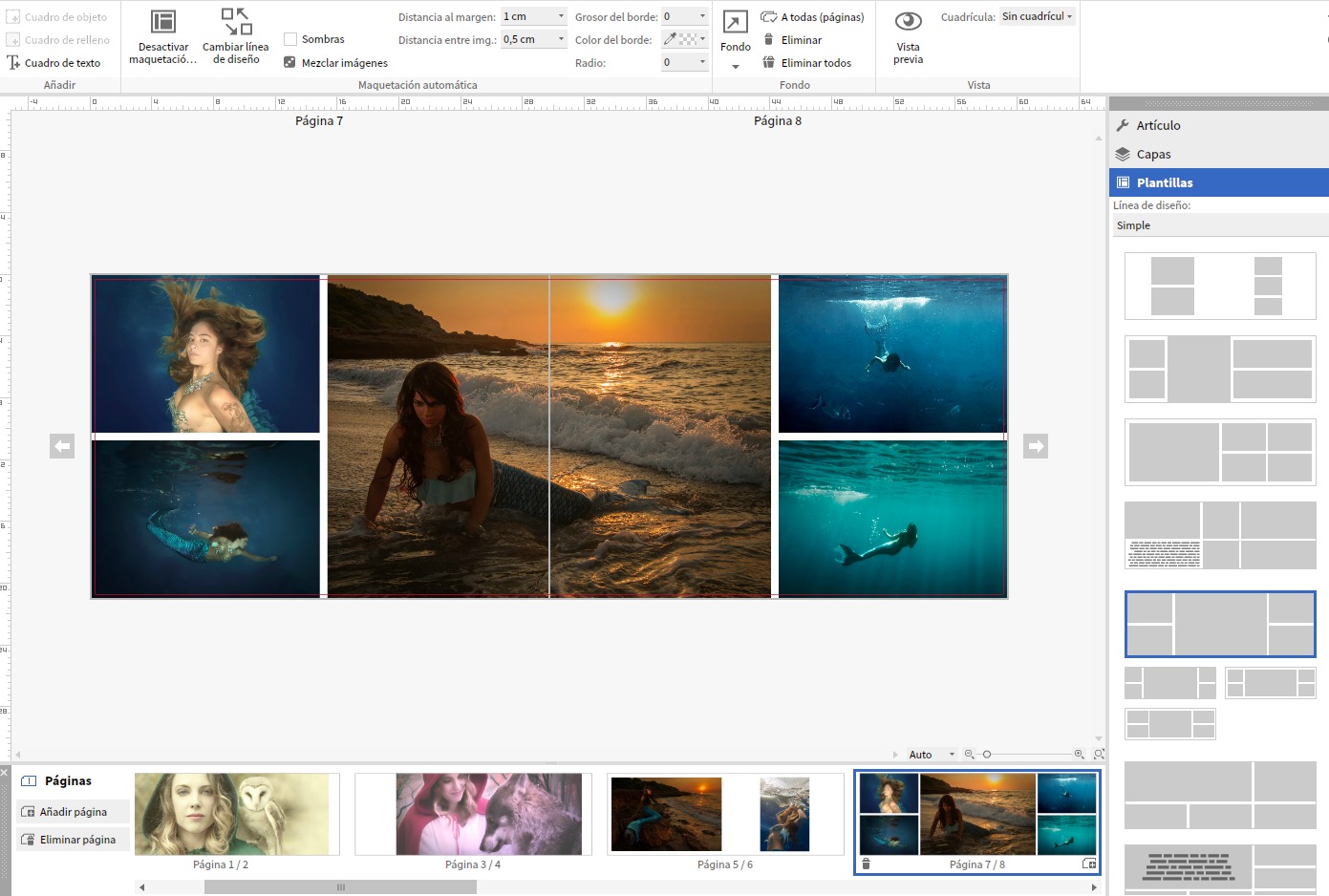Click Añadir página button

[x=74, y=812]
